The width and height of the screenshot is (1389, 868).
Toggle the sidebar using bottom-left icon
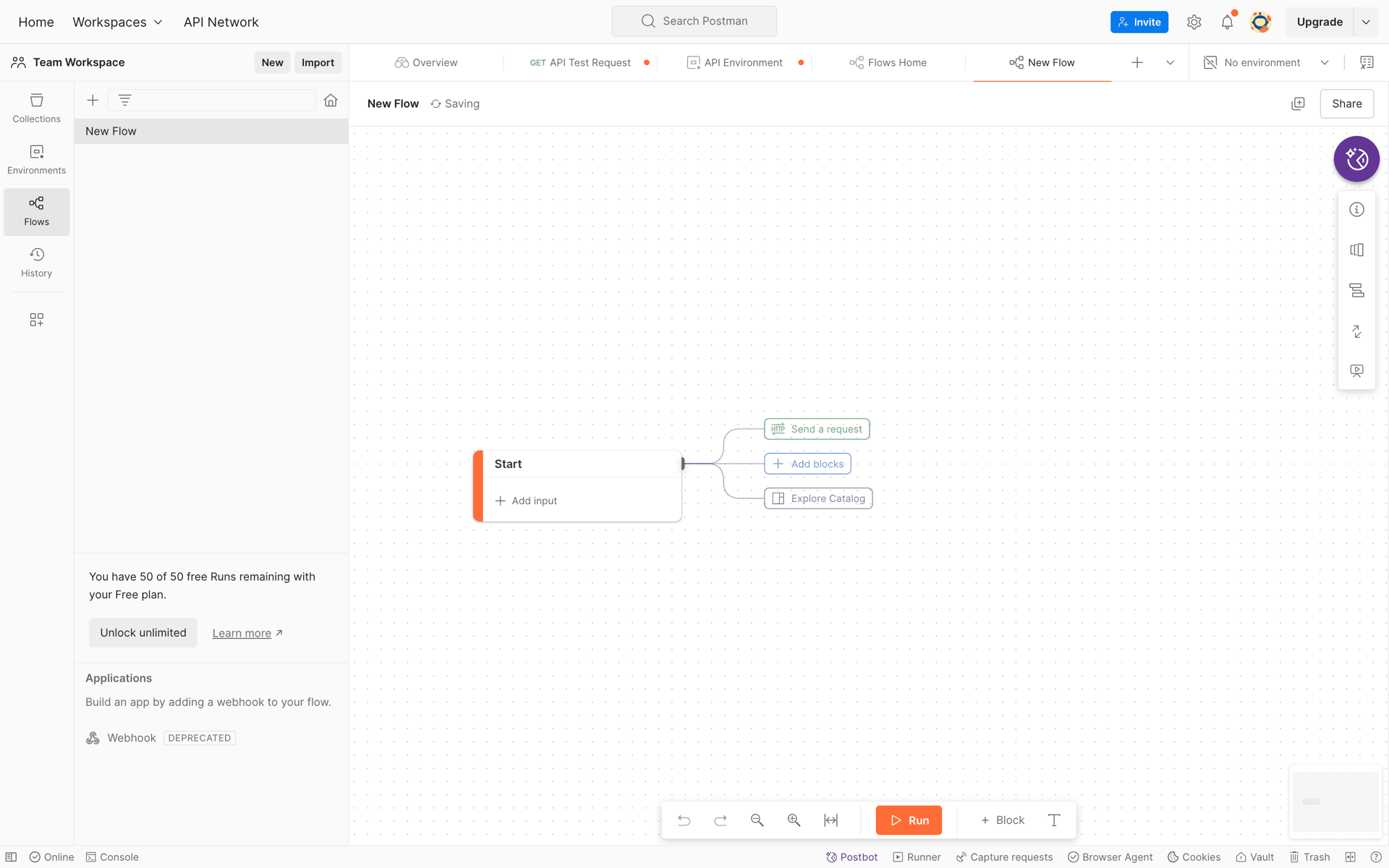12,857
